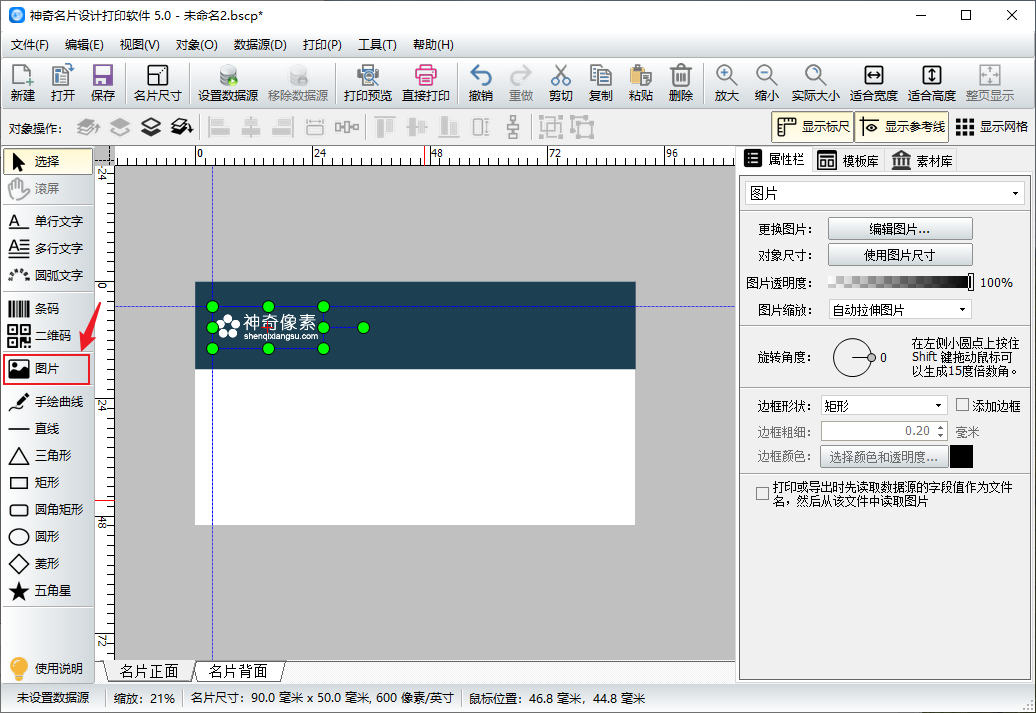This screenshot has width=1036, height=713.
Task: Open the 数据源(D) menu
Action: [x=260, y=45]
